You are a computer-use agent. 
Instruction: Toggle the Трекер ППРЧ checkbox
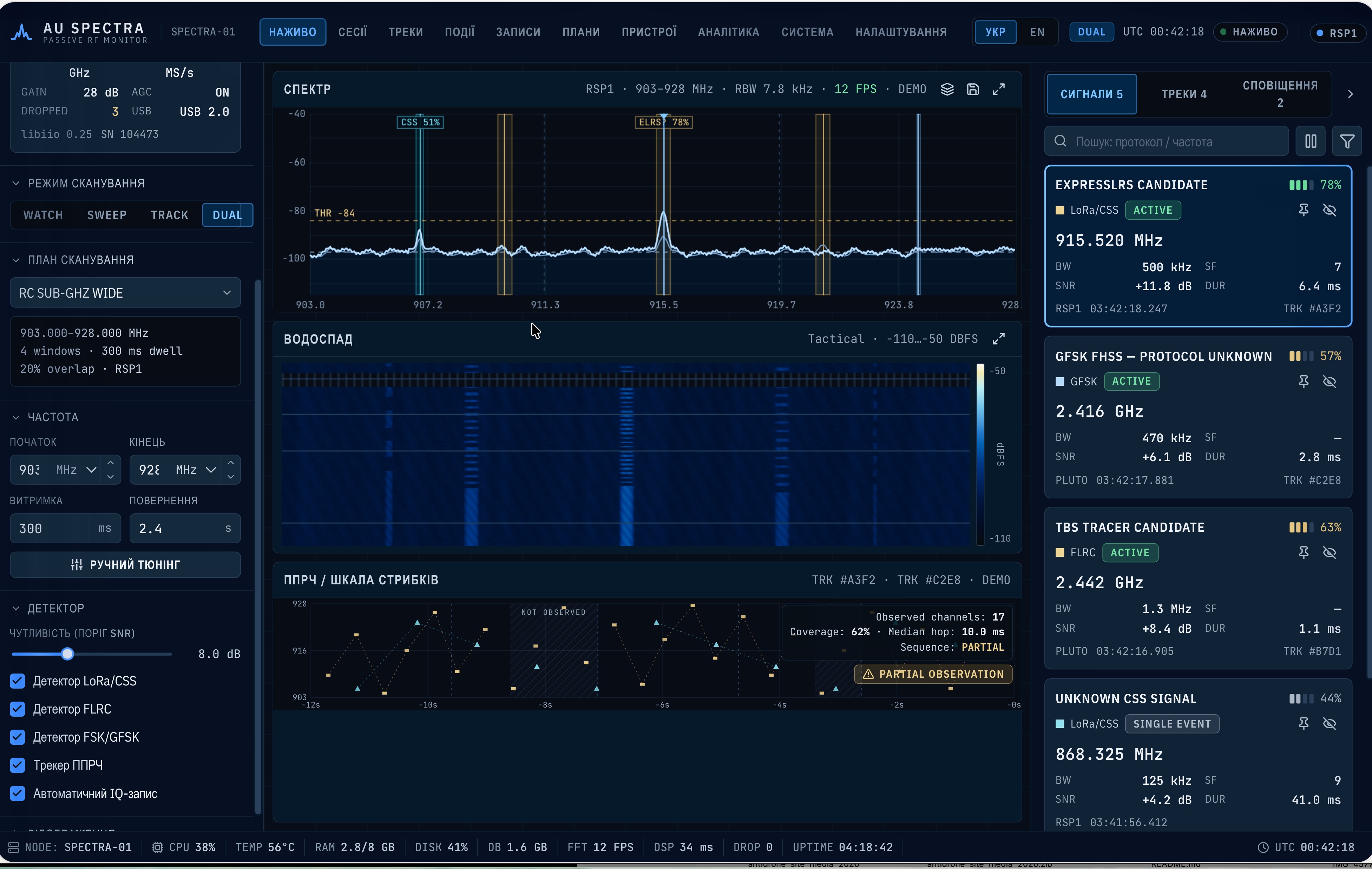[x=18, y=765]
